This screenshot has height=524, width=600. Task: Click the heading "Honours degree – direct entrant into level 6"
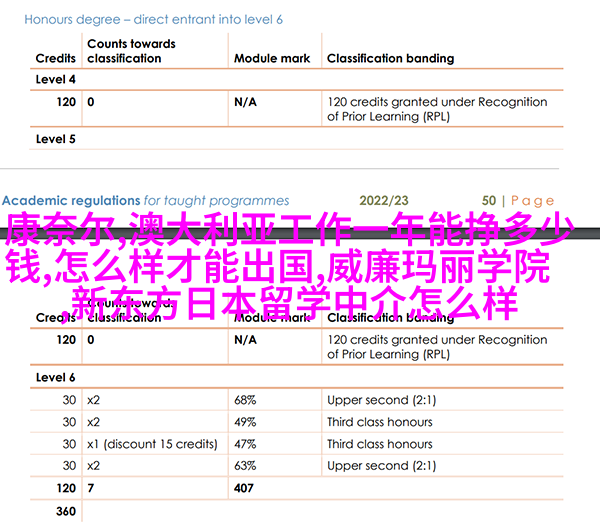[153, 19]
